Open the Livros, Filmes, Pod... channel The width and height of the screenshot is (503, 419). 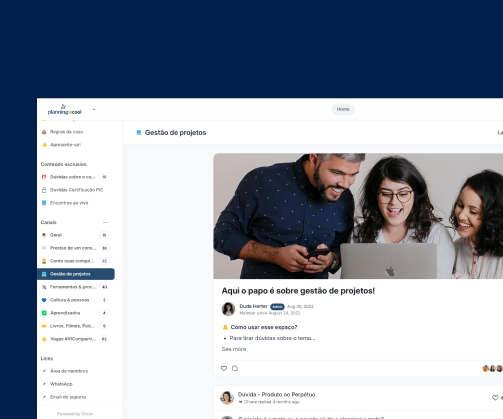click(x=76, y=326)
